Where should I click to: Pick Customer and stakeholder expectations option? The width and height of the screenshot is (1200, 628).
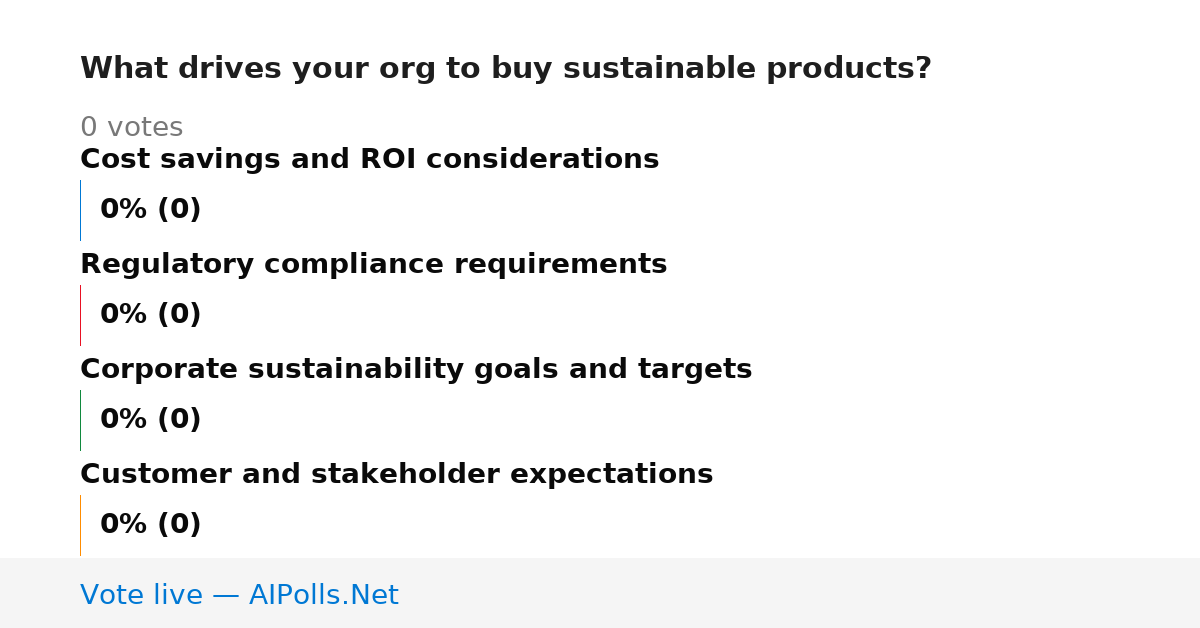click(396, 474)
